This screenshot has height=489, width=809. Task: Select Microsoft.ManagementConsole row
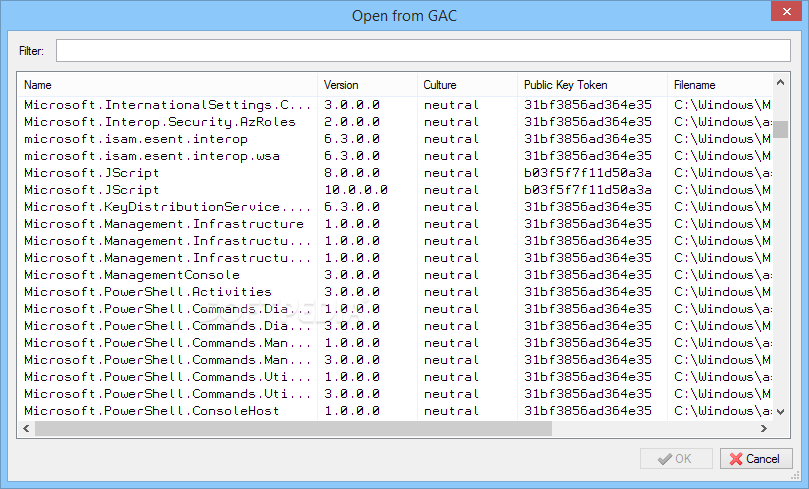[x=396, y=275]
